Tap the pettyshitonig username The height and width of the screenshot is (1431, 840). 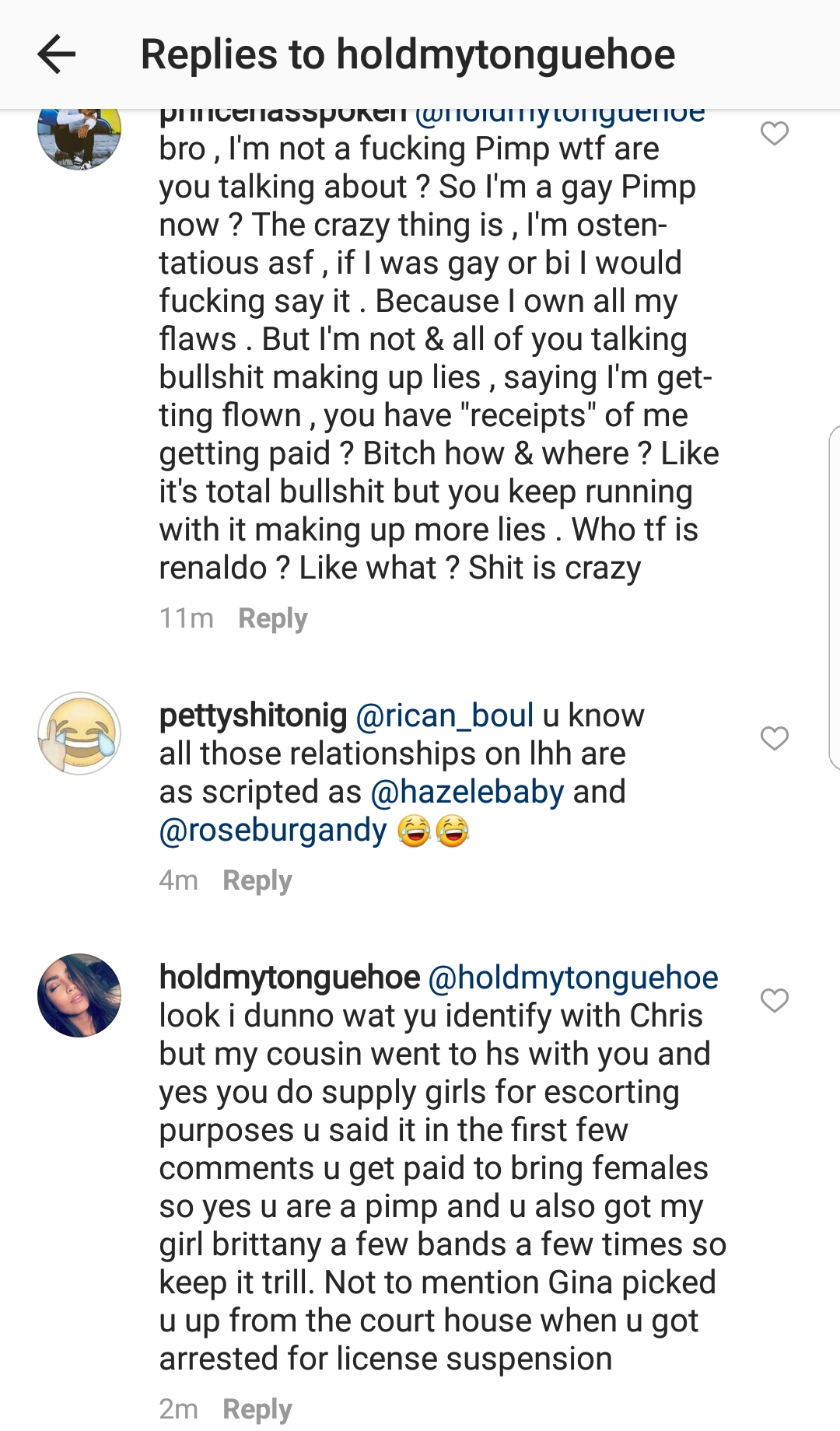click(253, 715)
